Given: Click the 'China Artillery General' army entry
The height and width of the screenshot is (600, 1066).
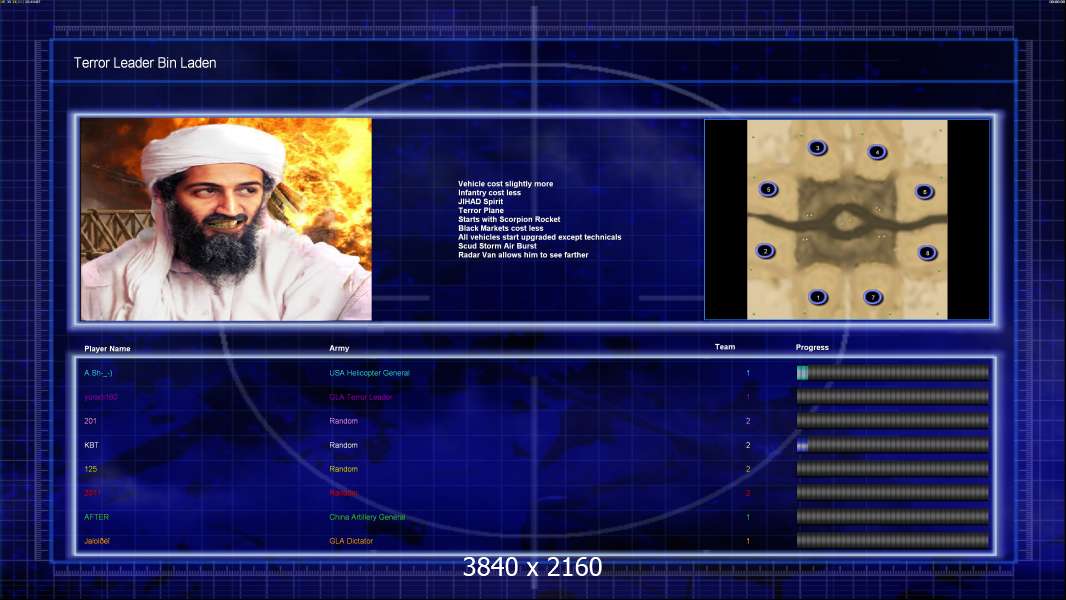Looking at the screenshot, I should click(x=367, y=517).
